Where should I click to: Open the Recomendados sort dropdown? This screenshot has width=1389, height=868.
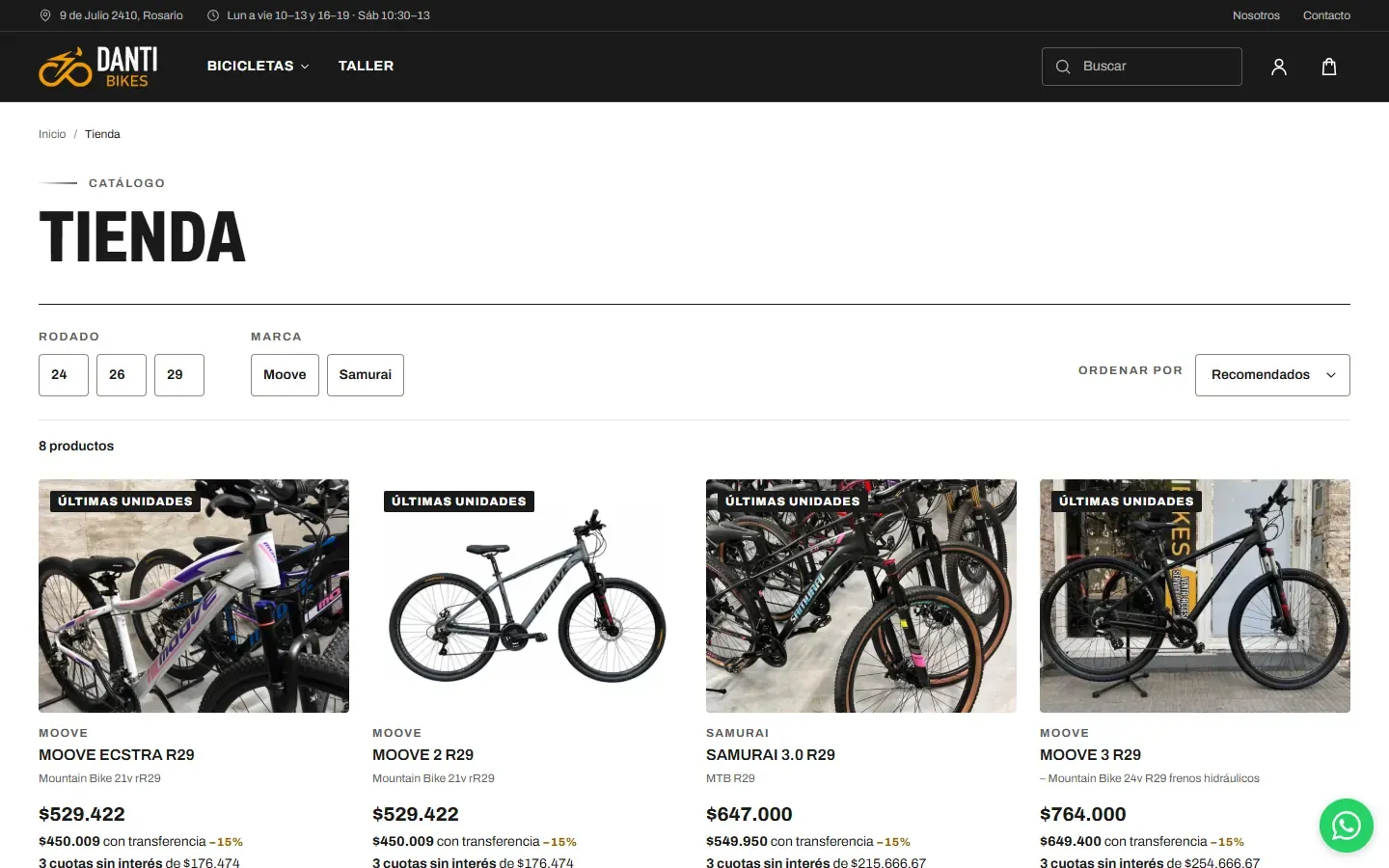click(x=1272, y=375)
